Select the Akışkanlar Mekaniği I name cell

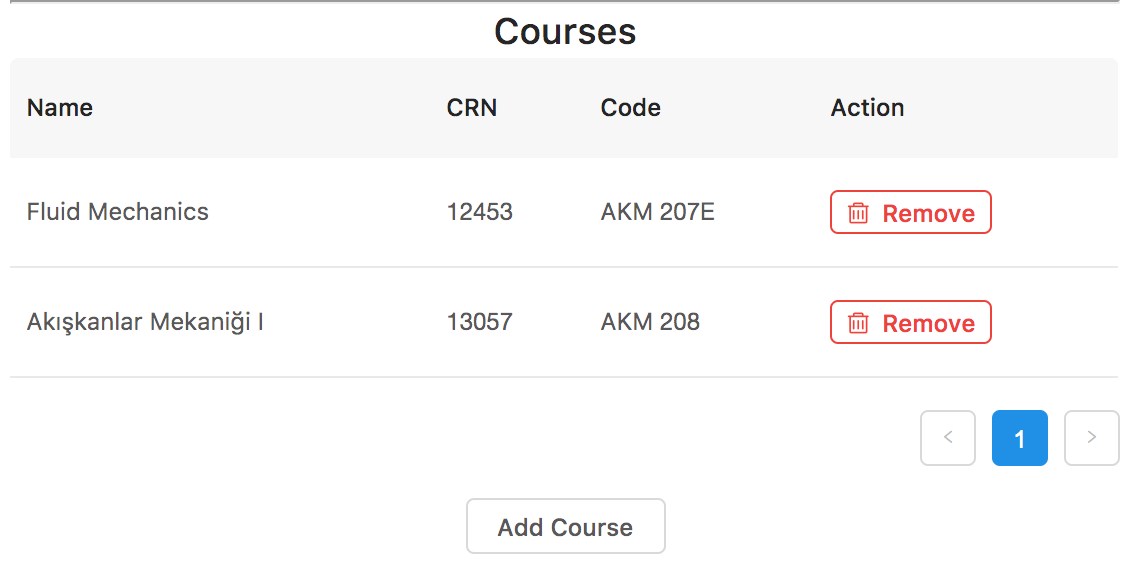tap(145, 322)
